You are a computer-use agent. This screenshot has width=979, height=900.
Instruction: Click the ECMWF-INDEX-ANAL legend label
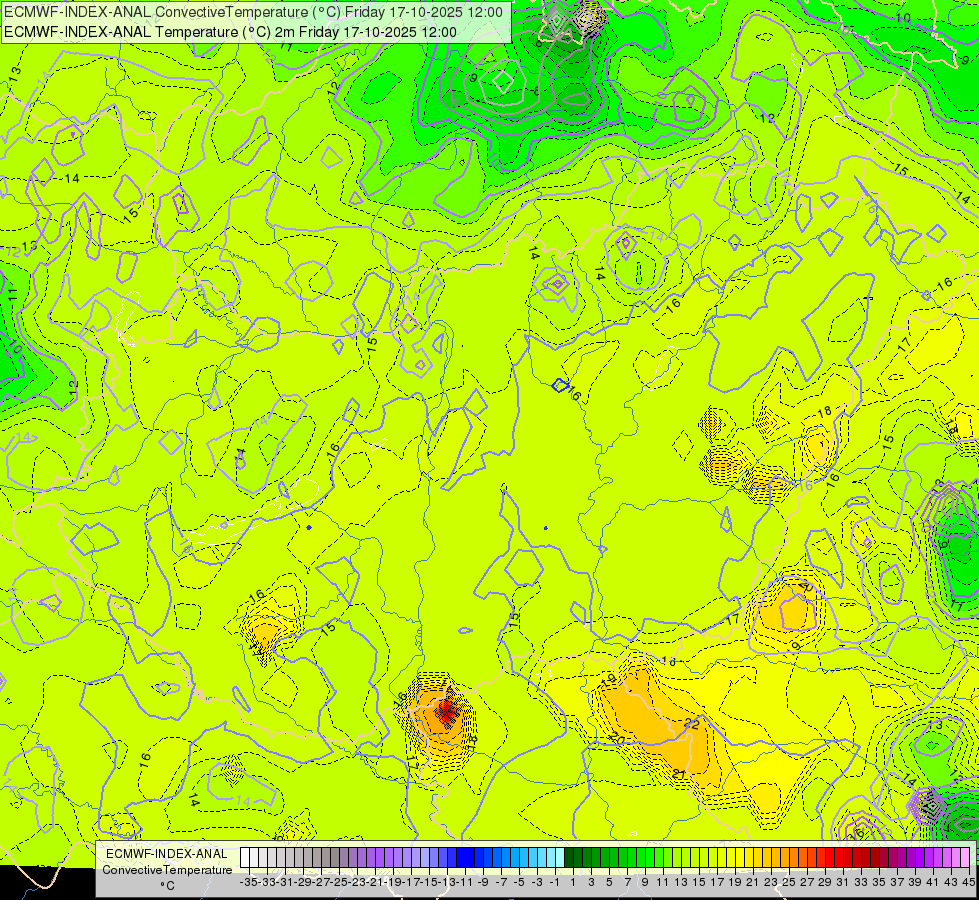(x=167, y=854)
